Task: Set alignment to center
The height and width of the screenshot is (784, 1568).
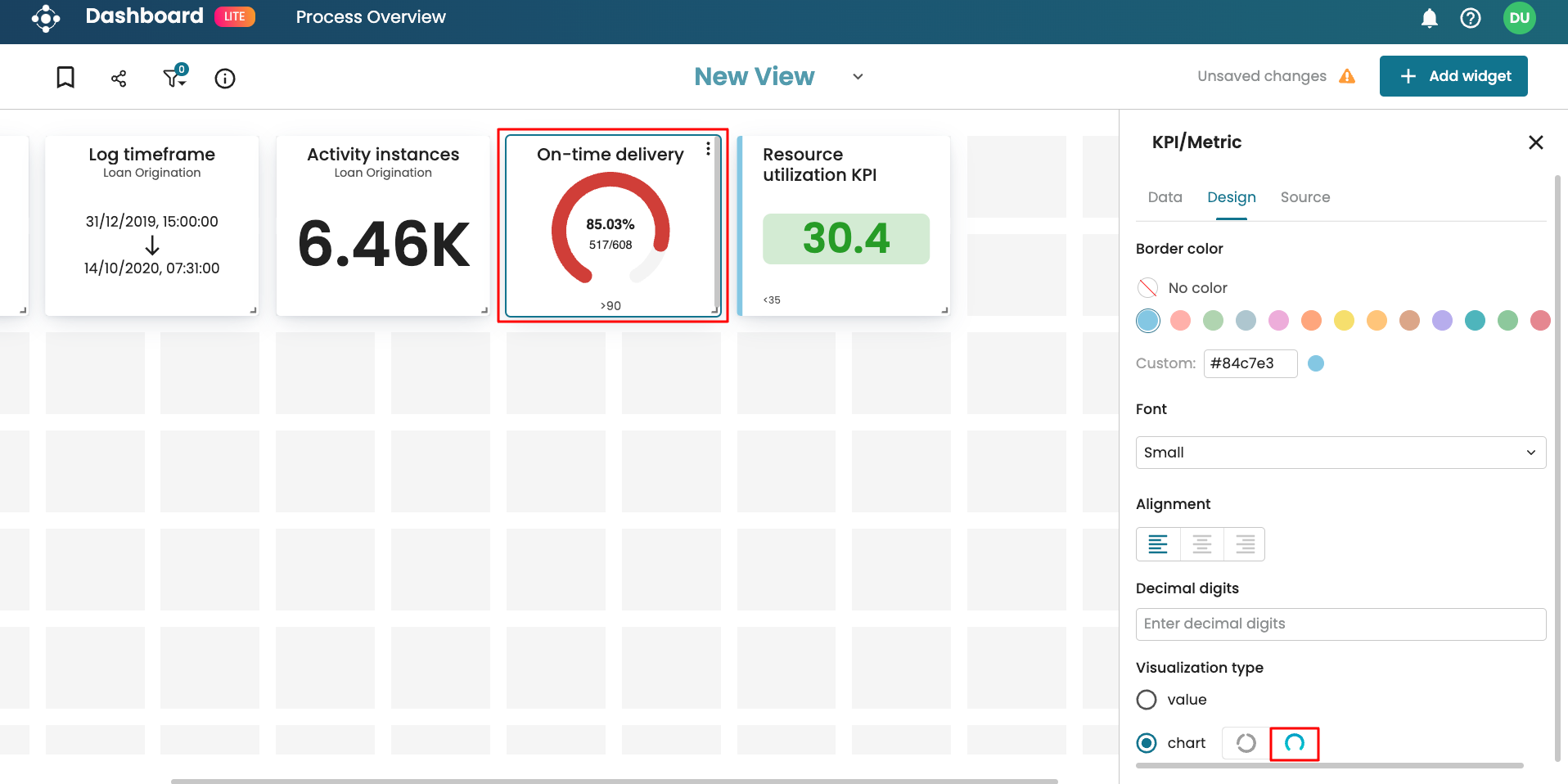Action: [x=1201, y=544]
